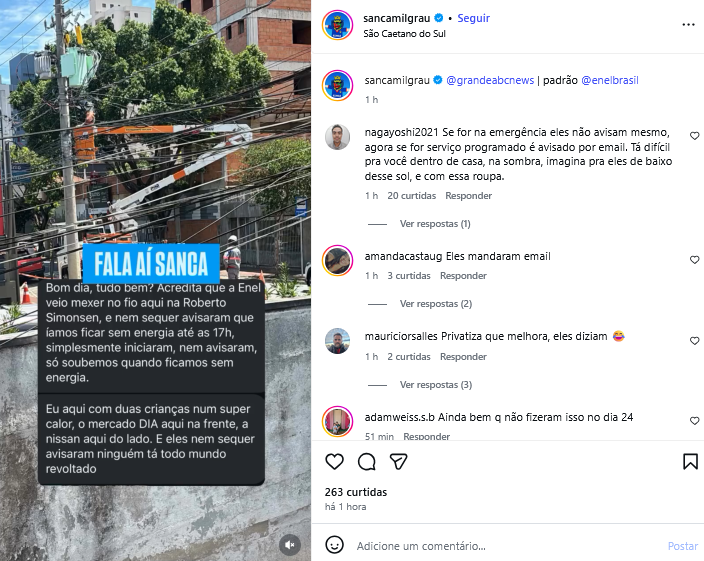Like amandacastaug's comment heart

[695, 260]
